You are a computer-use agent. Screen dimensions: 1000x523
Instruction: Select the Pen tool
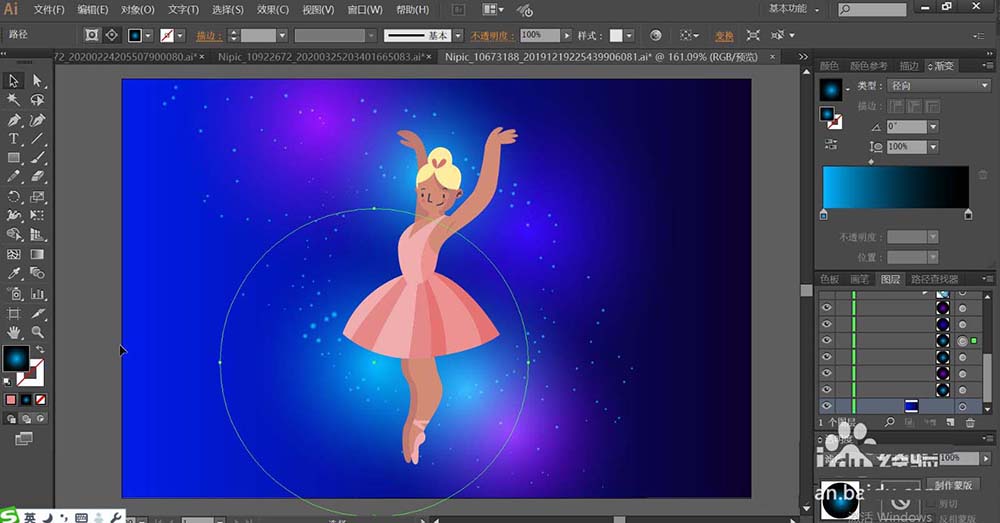point(14,119)
